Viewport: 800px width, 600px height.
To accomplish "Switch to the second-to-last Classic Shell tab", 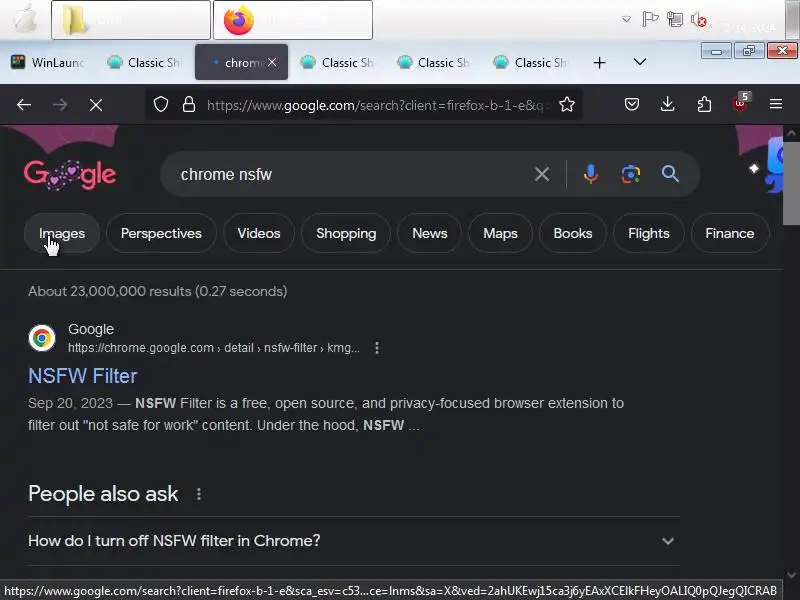I will 434,63.
